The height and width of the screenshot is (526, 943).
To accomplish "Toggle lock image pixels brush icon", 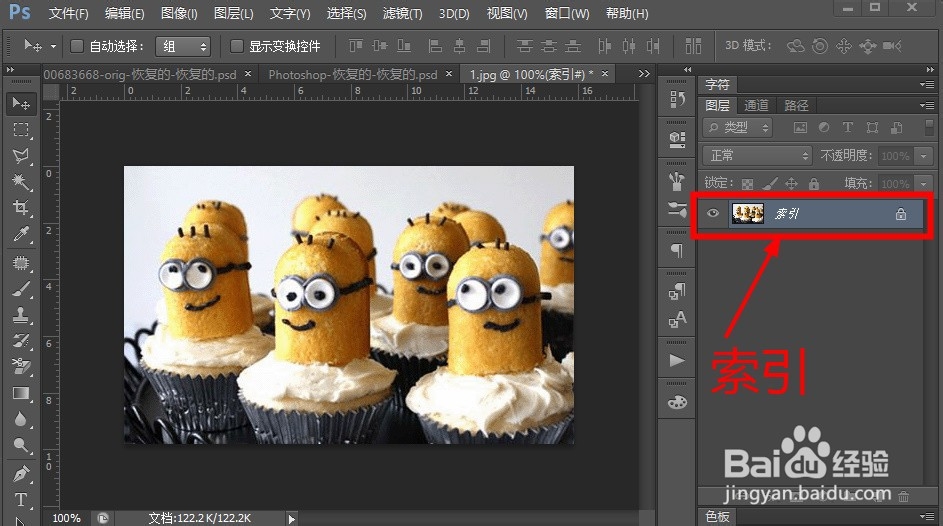I will [770, 184].
